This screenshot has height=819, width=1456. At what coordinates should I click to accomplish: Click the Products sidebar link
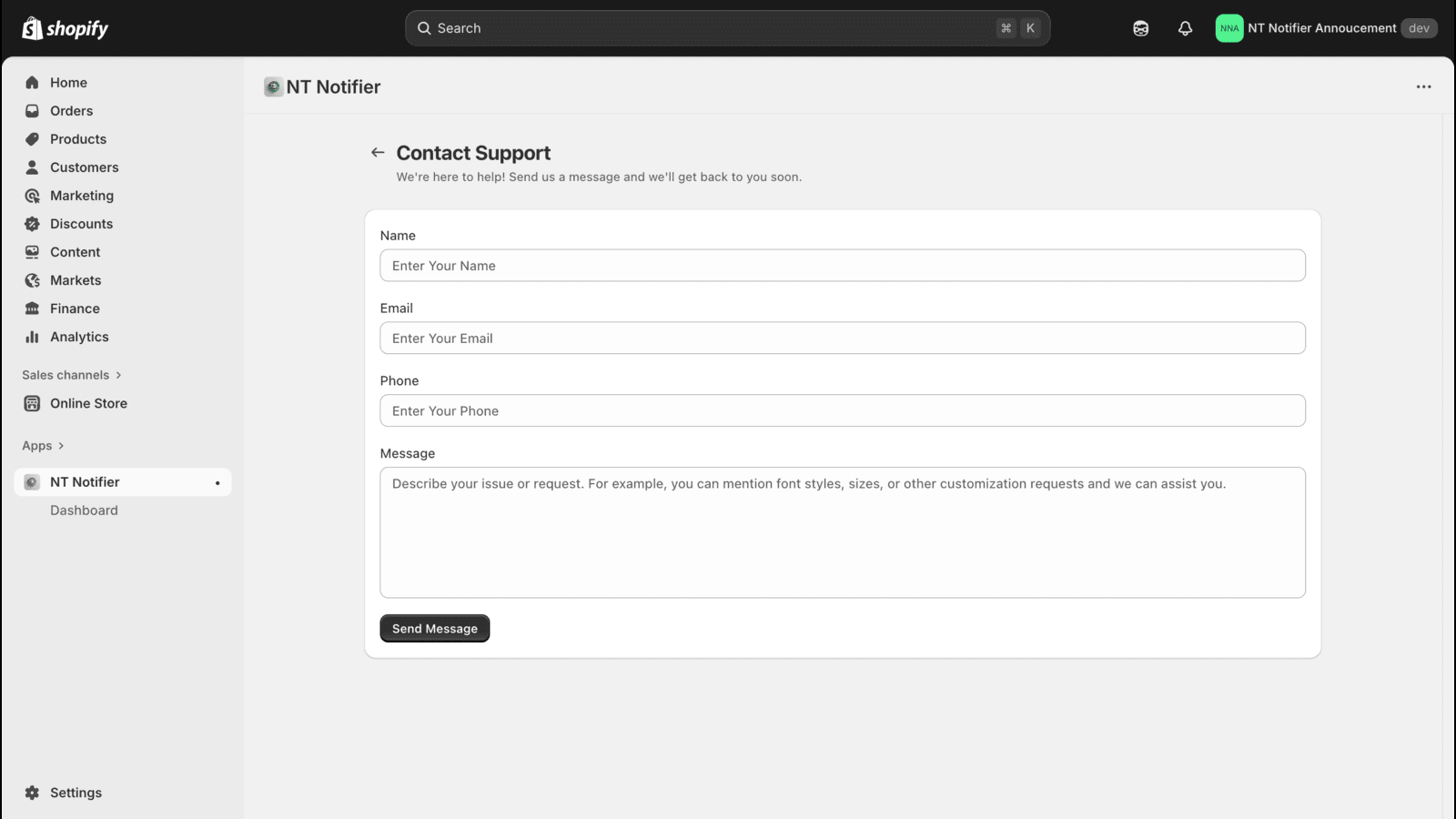click(78, 139)
